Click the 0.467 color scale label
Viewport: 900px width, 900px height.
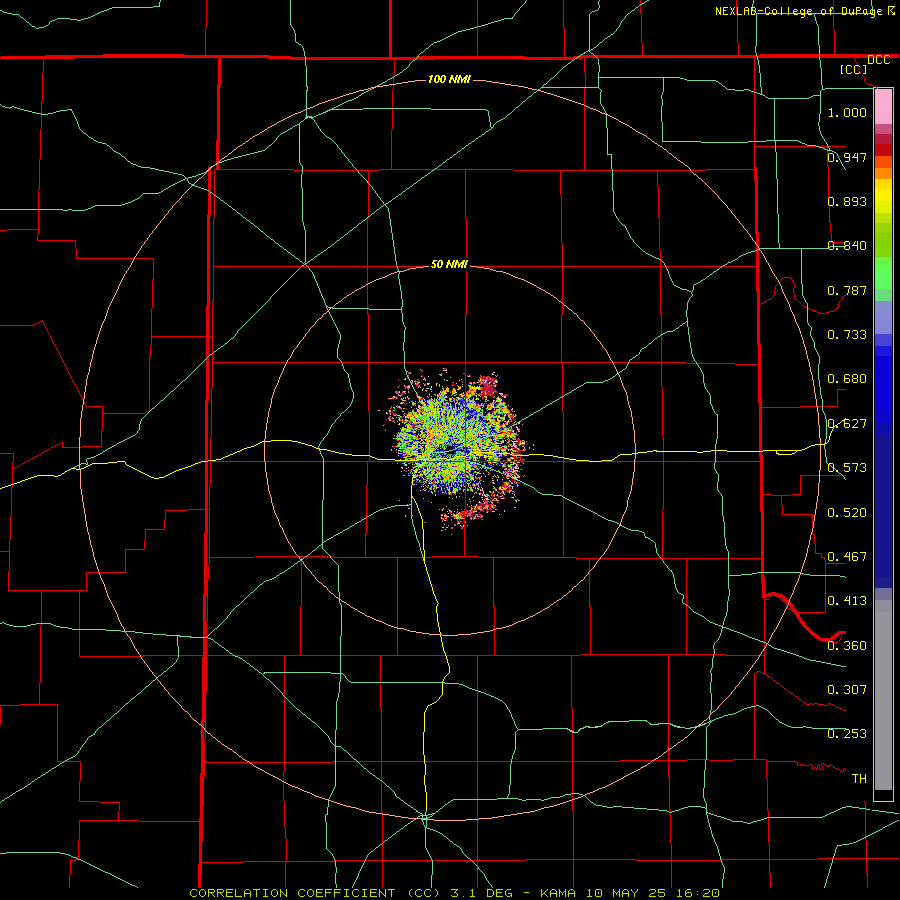847,556
